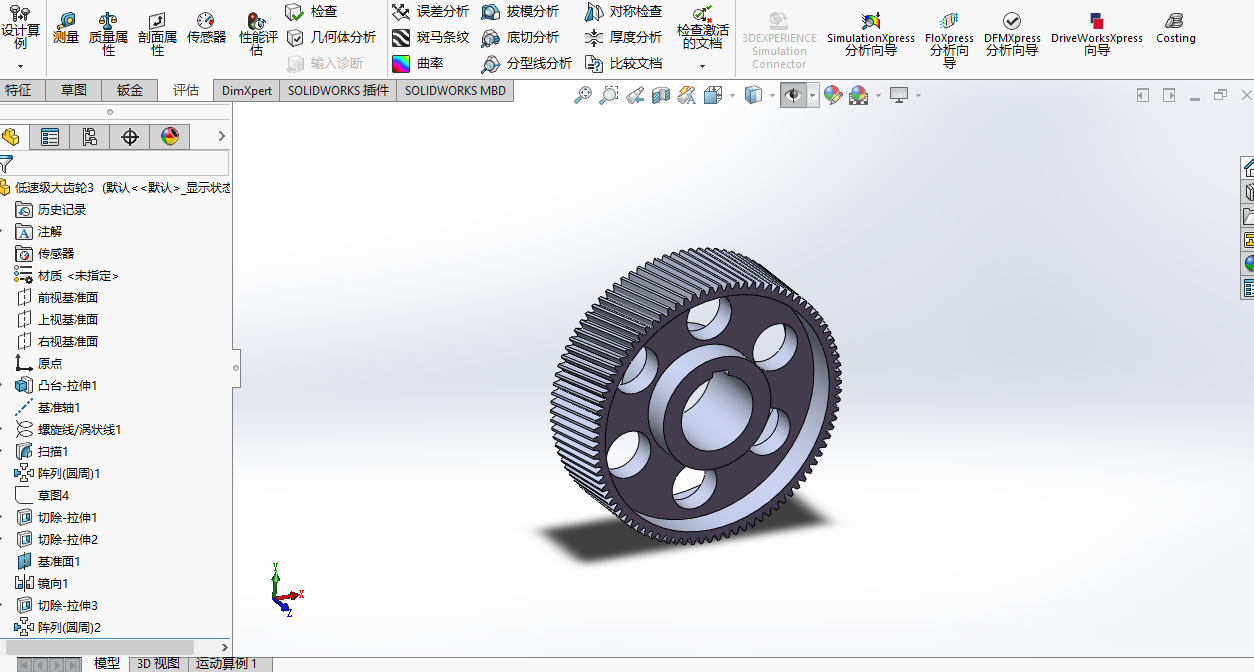1254x672 pixels.
Task: Expand the 注解 tree node
Action: [2, 232]
